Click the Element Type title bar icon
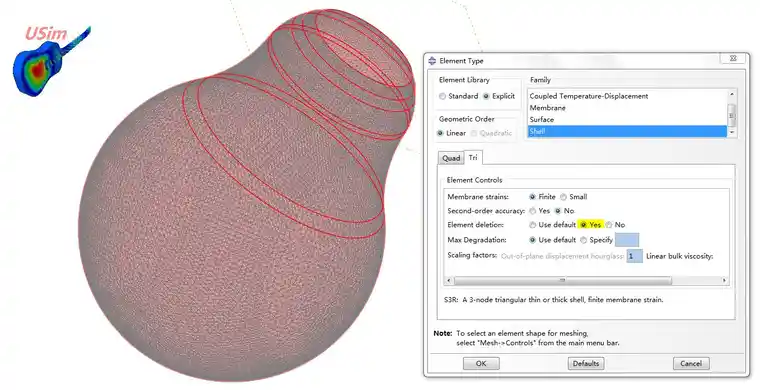Image resolution: width=760 pixels, height=390 pixels. tap(432, 61)
